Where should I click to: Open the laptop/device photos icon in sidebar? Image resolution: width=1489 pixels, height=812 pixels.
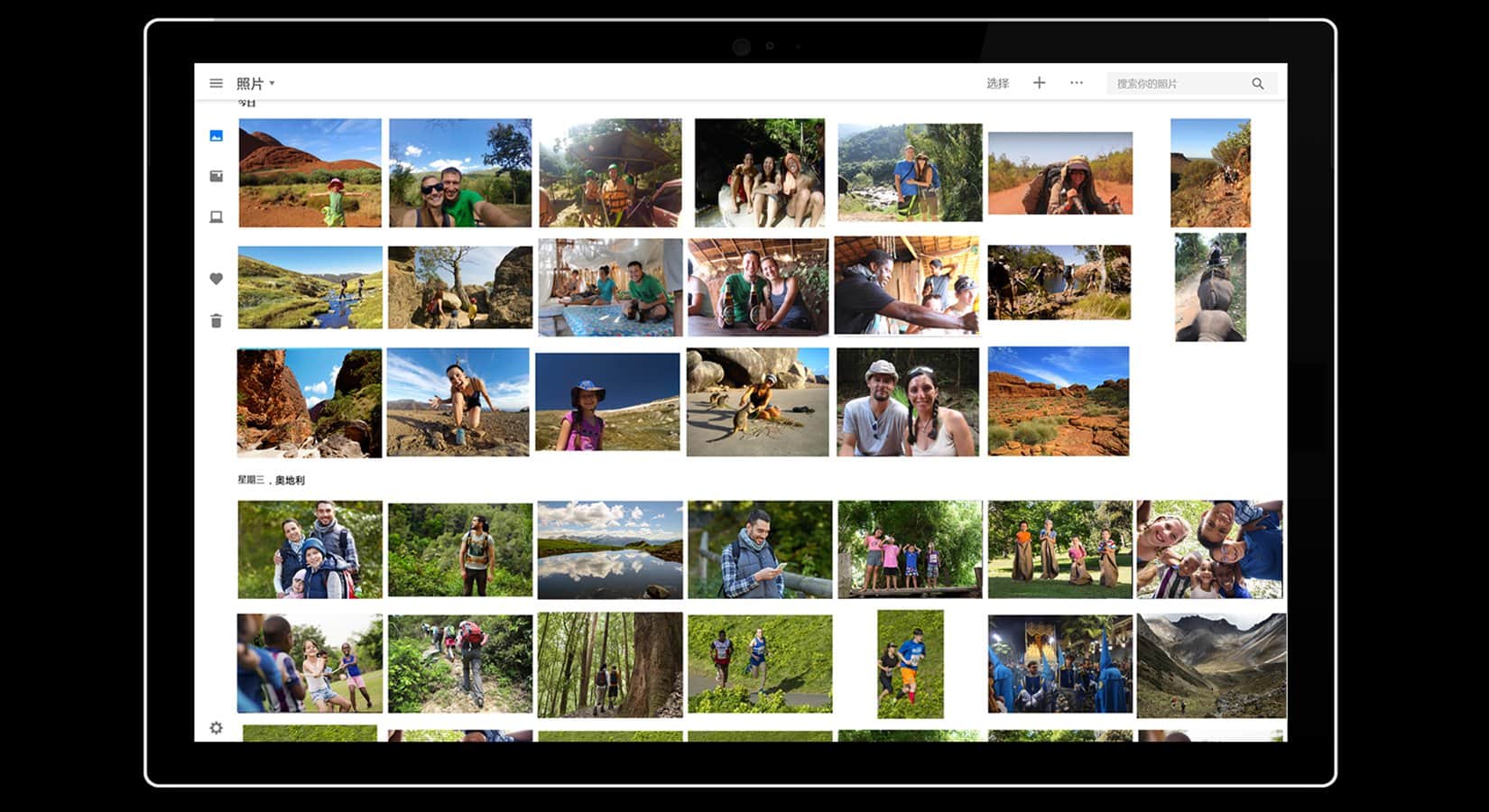216,217
